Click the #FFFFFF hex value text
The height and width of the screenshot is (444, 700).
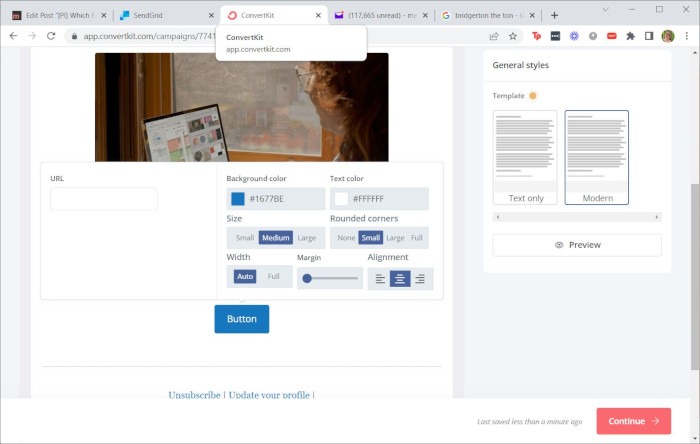pyautogui.click(x=368, y=199)
